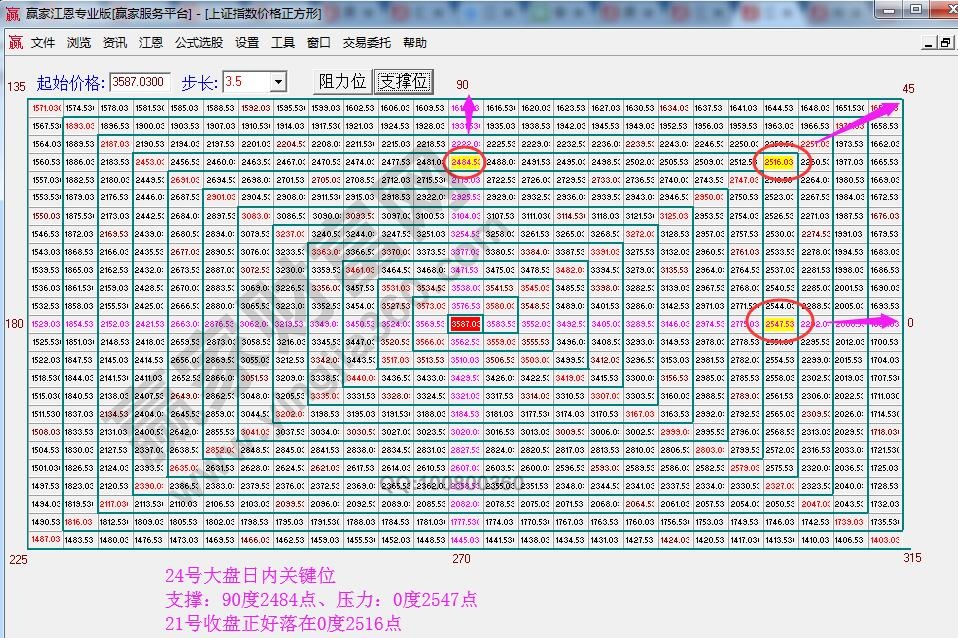This screenshot has height=638, width=958.
Task: Toggle the 支撑位 support view
Action: pyautogui.click(x=402, y=82)
